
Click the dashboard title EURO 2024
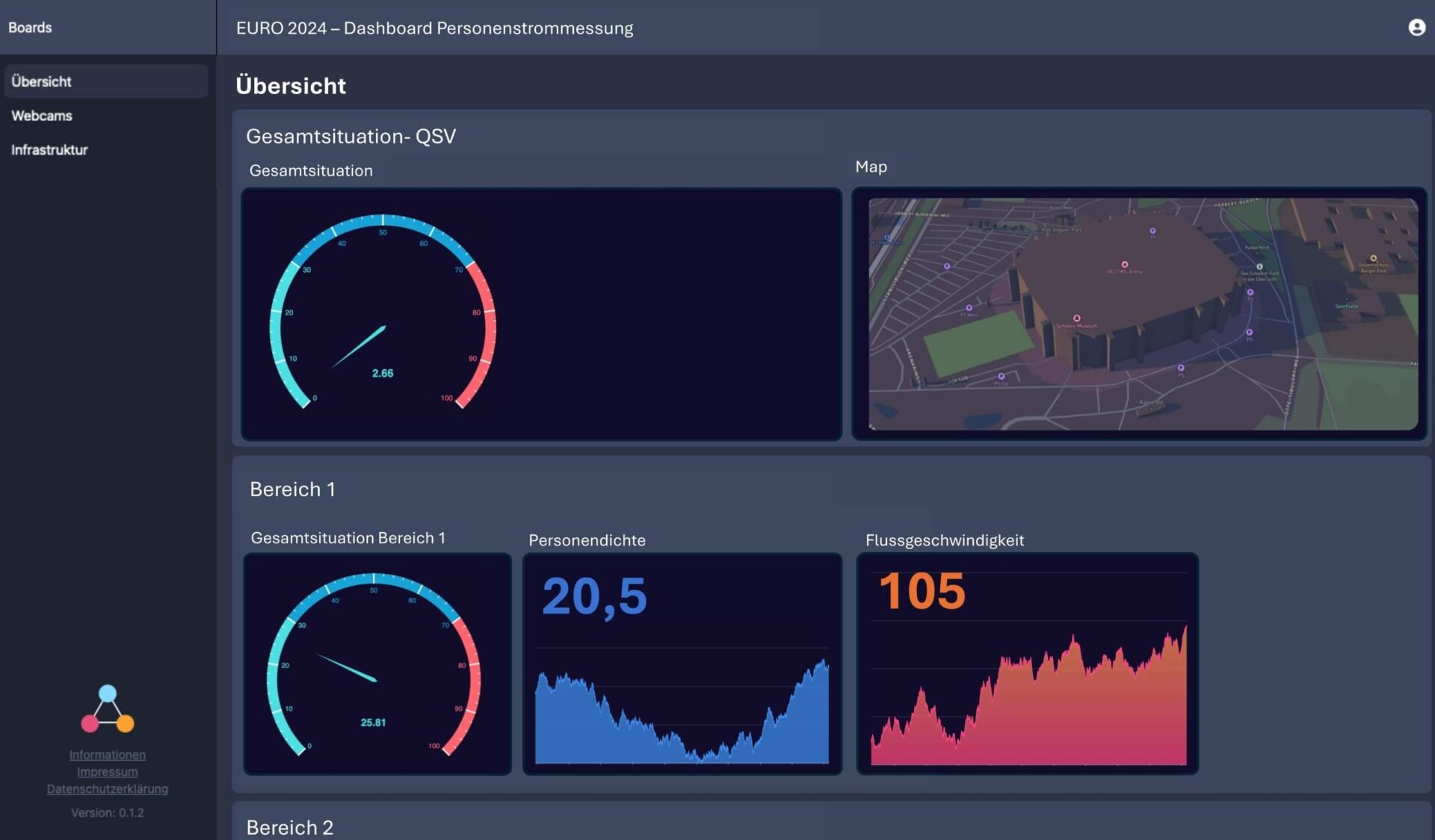coord(435,28)
